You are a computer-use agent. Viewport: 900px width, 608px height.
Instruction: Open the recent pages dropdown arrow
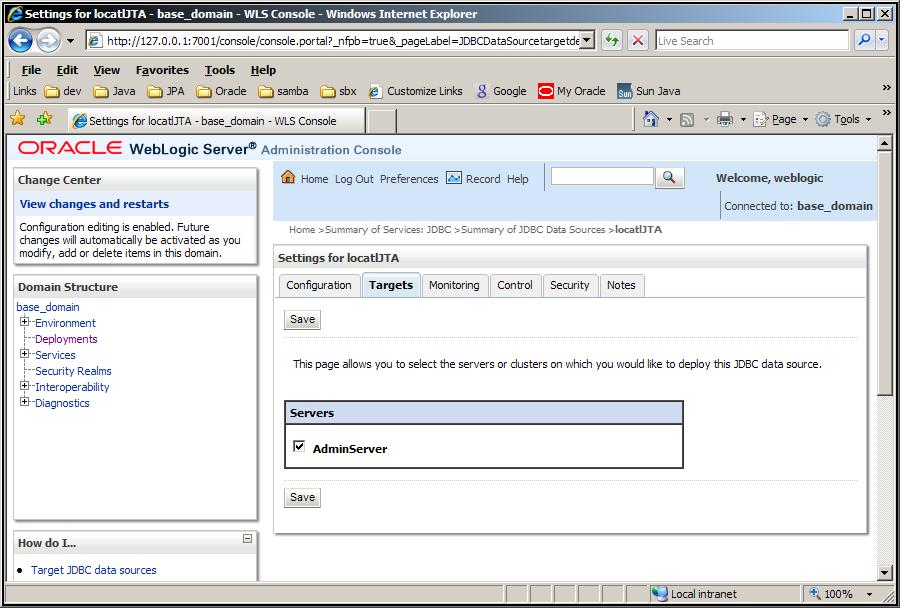70,41
